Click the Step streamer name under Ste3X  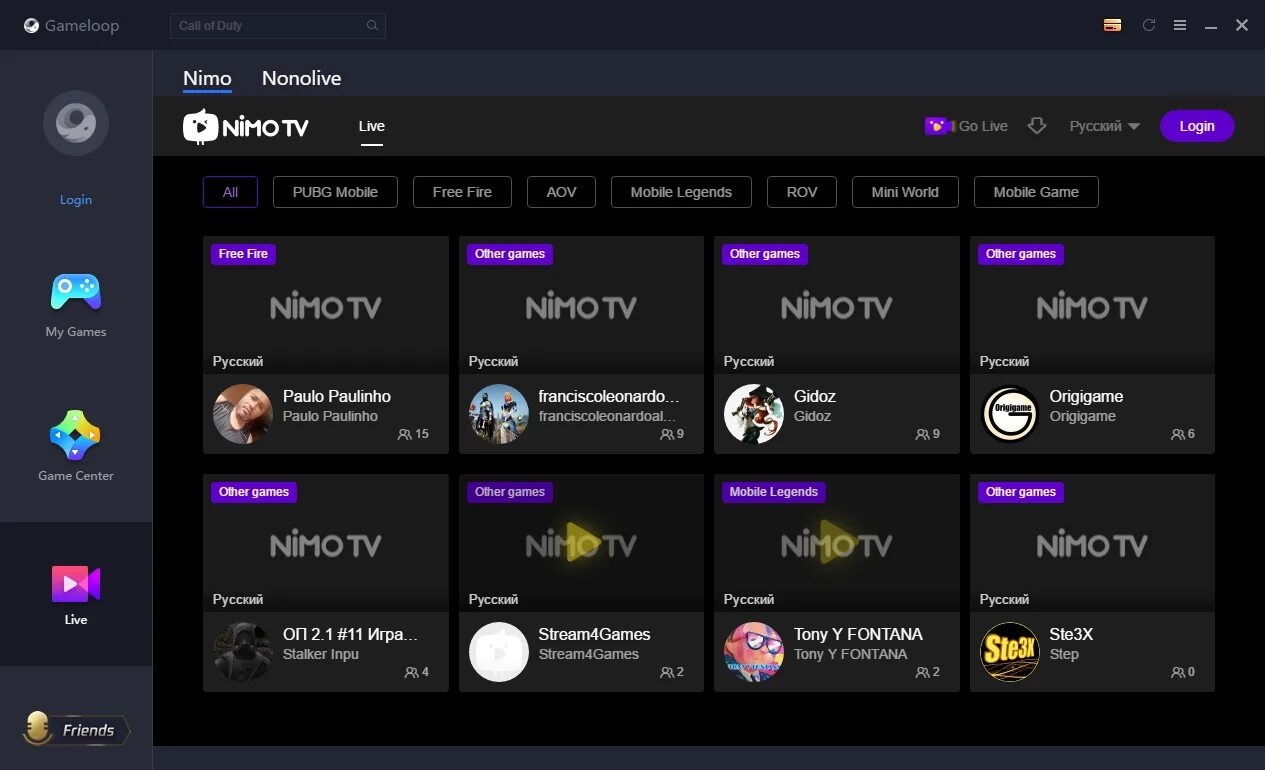coord(1064,654)
